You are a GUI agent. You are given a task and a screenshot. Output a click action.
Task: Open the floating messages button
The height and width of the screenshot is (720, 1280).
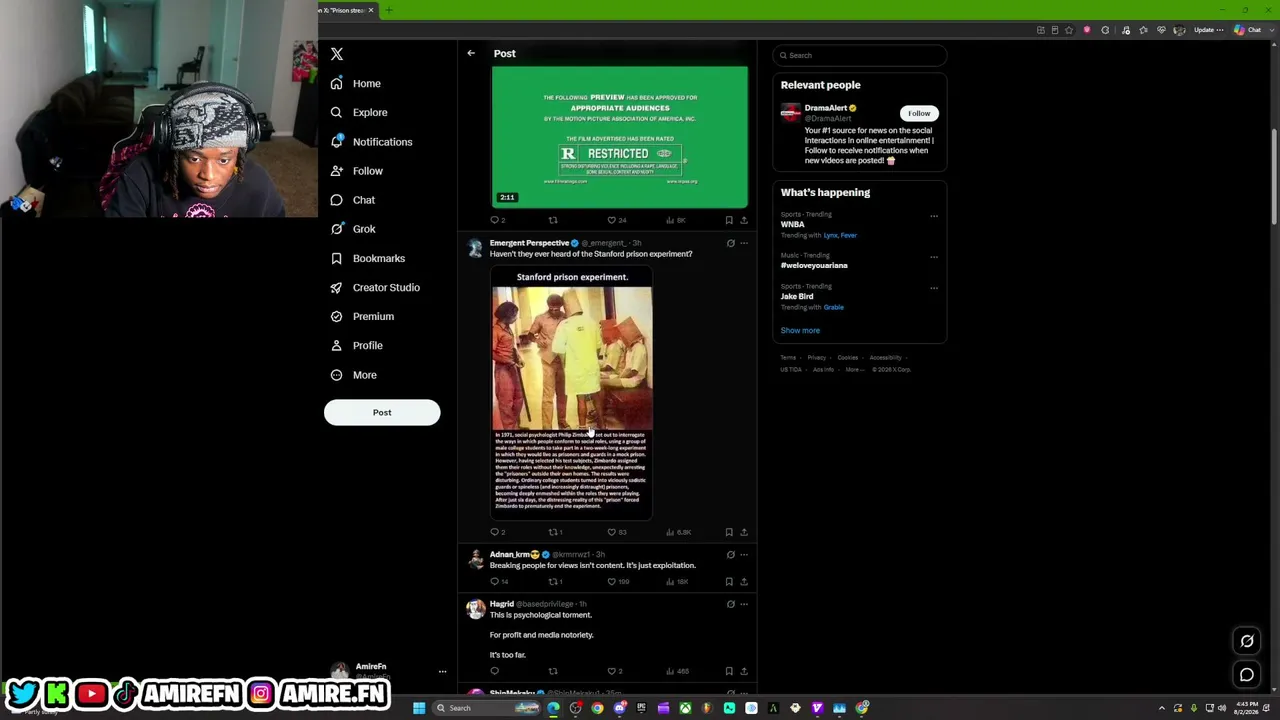1247,675
